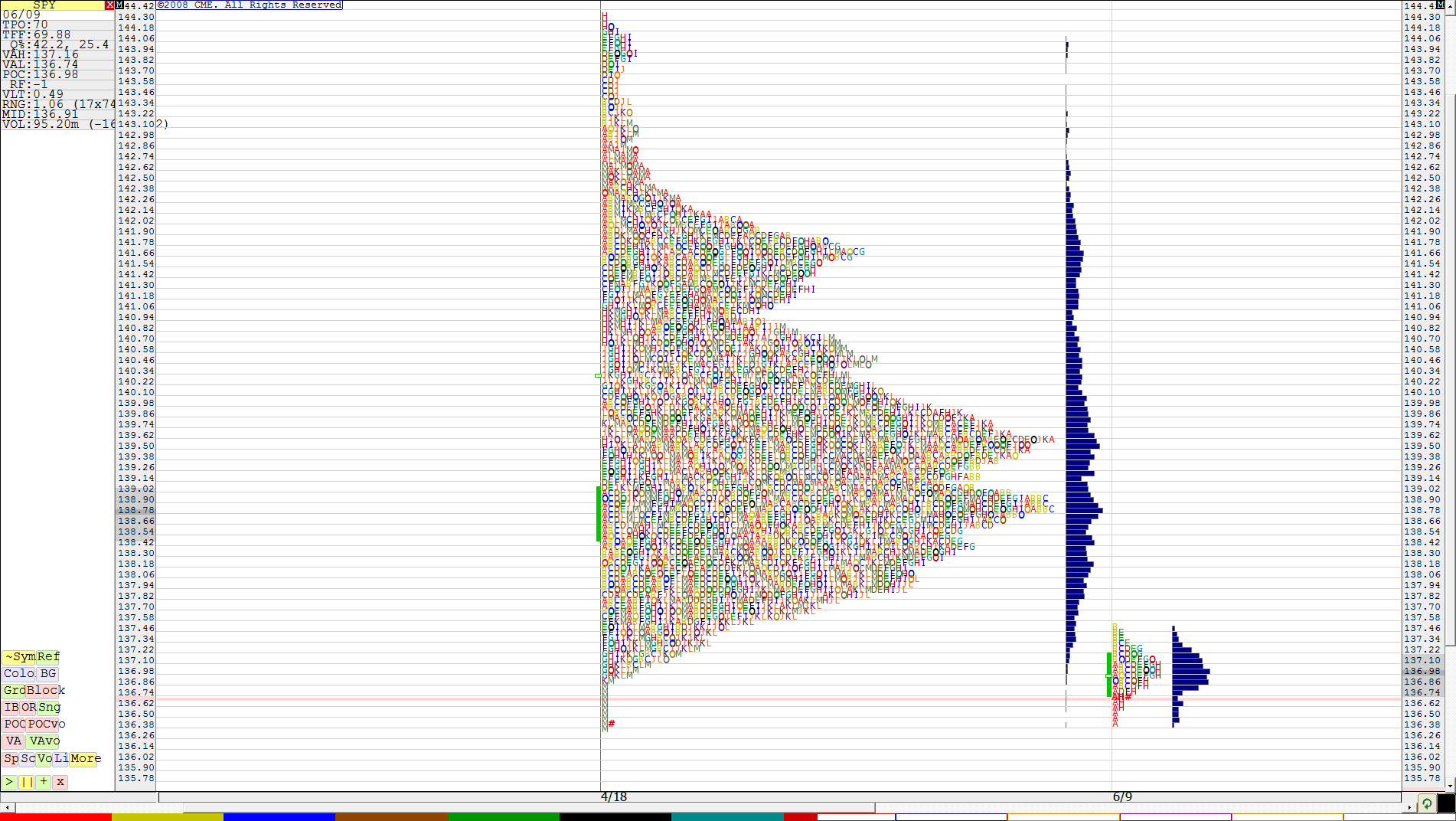Click the + add button
The height and width of the screenshot is (821, 1456).
(x=44, y=782)
